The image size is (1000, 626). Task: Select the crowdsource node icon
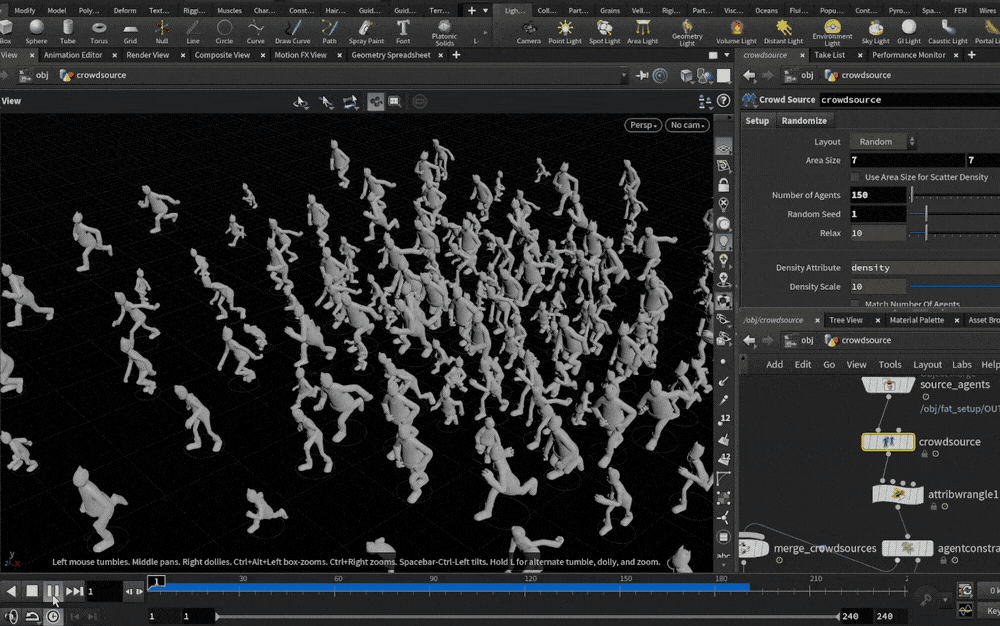[x=887, y=442]
